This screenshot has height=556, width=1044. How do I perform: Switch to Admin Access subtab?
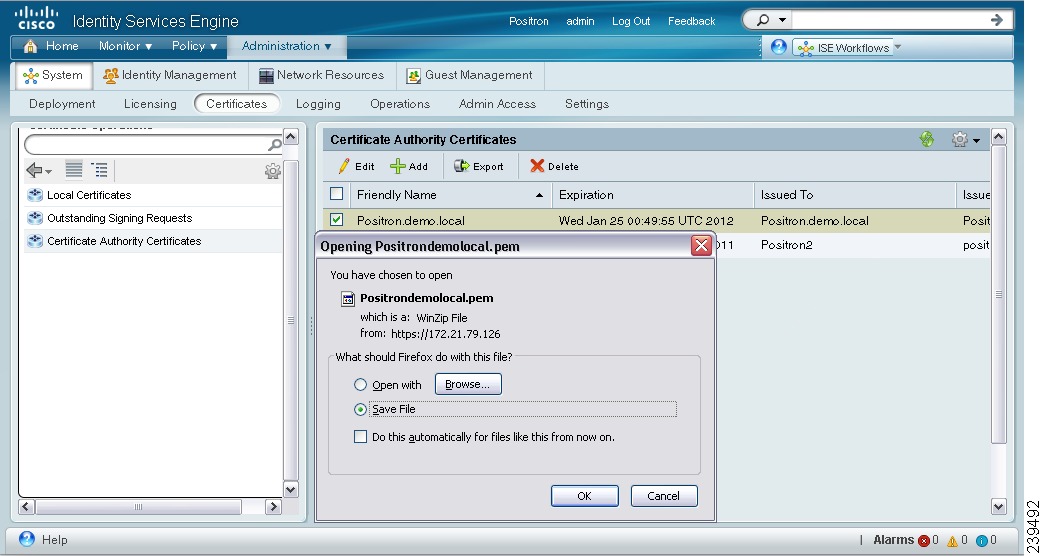[x=497, y=104]
